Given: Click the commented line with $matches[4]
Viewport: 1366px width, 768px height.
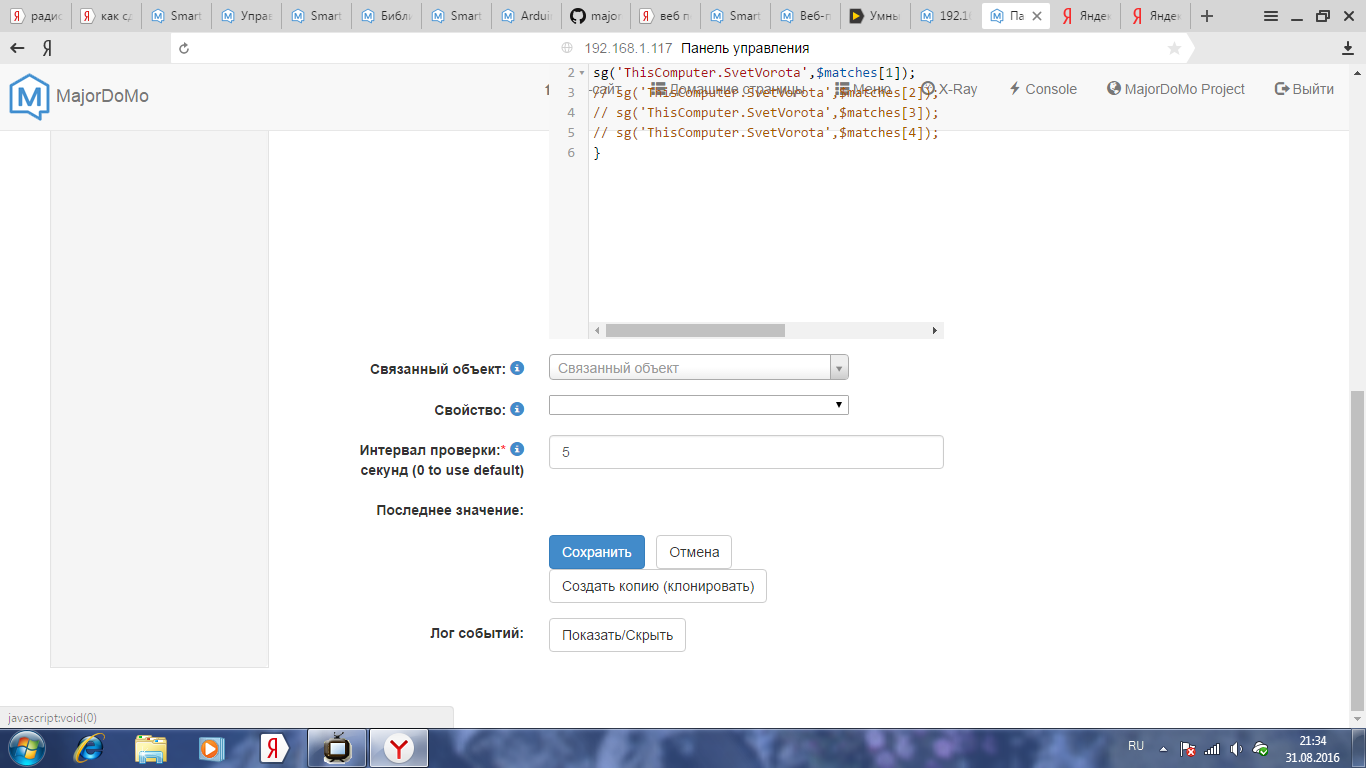Looking at the screenshot, I should tap(766, 133).
